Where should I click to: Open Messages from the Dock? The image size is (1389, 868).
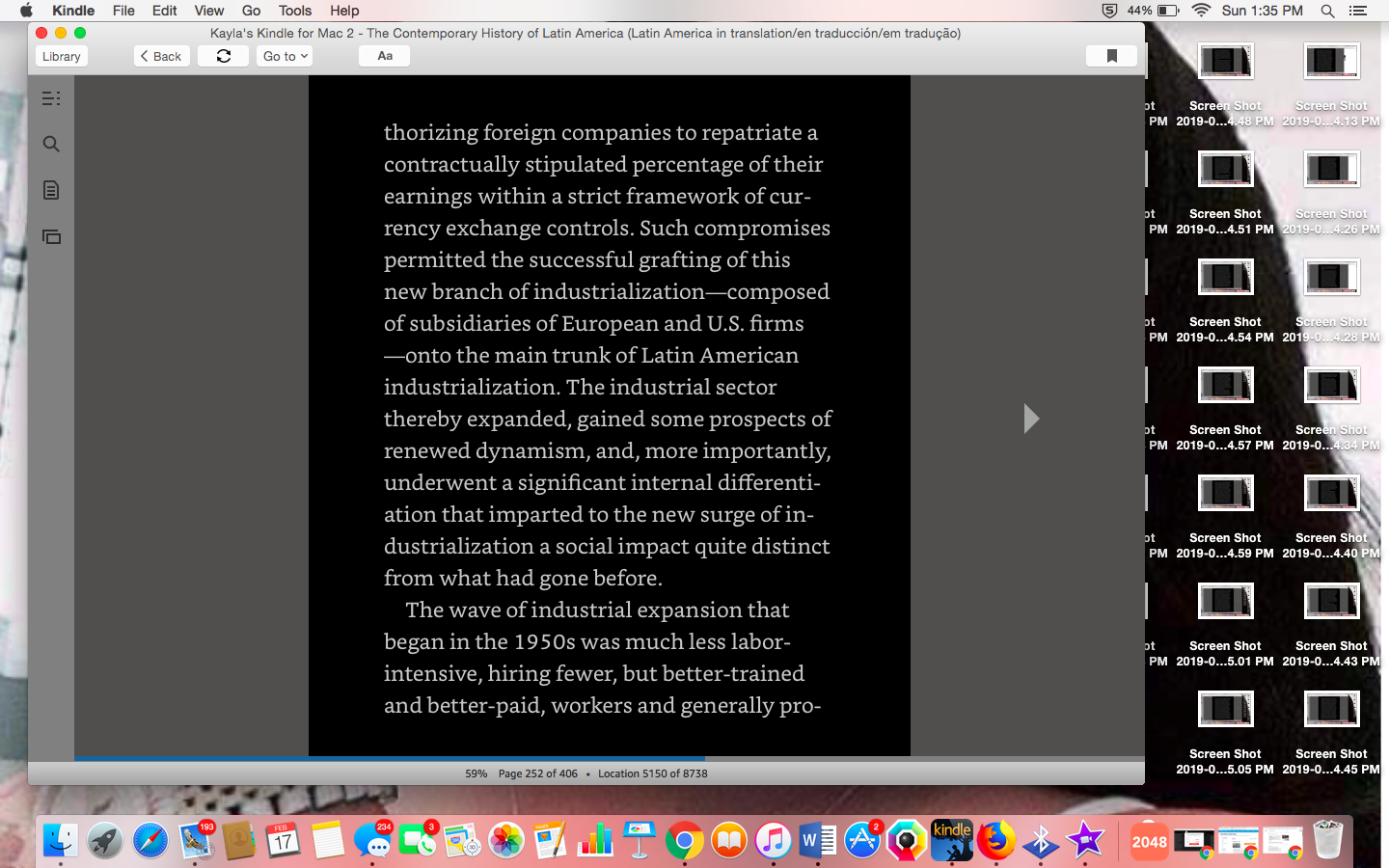pos(372,840)
